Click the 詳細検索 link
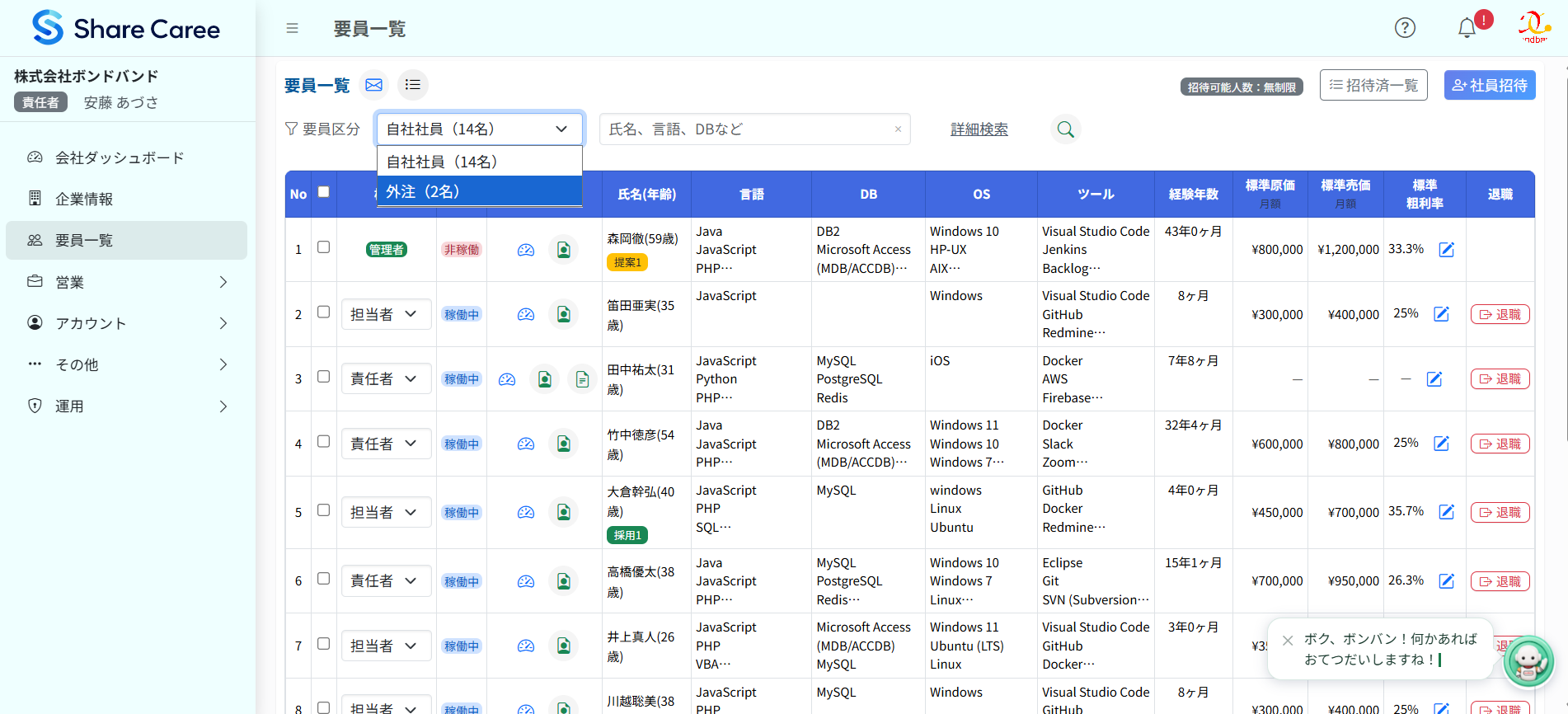This screenshot has height=714, width=1568. pyautogui.click(x=979, y=129)
